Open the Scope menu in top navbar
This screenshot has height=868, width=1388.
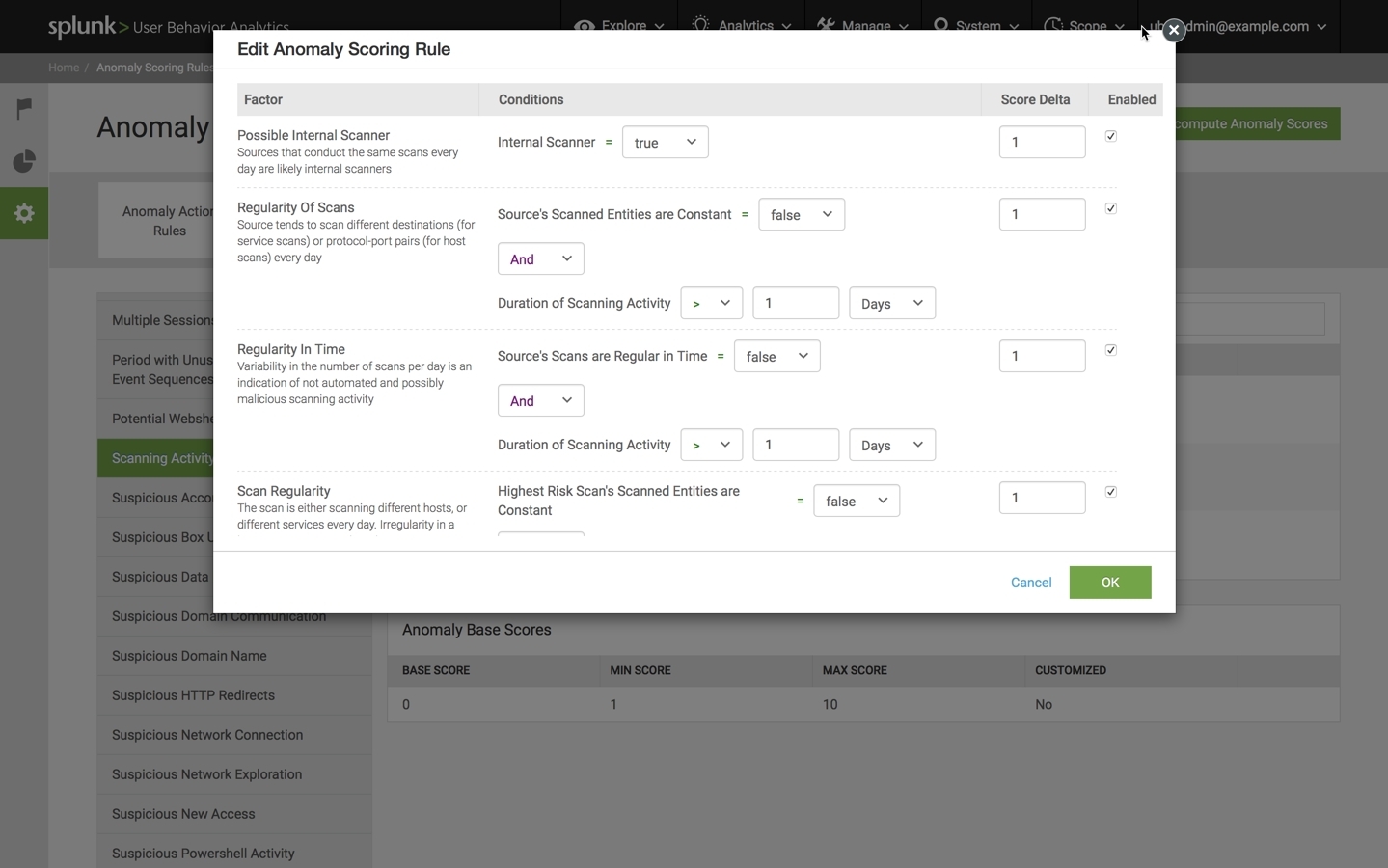(1085, 26)
